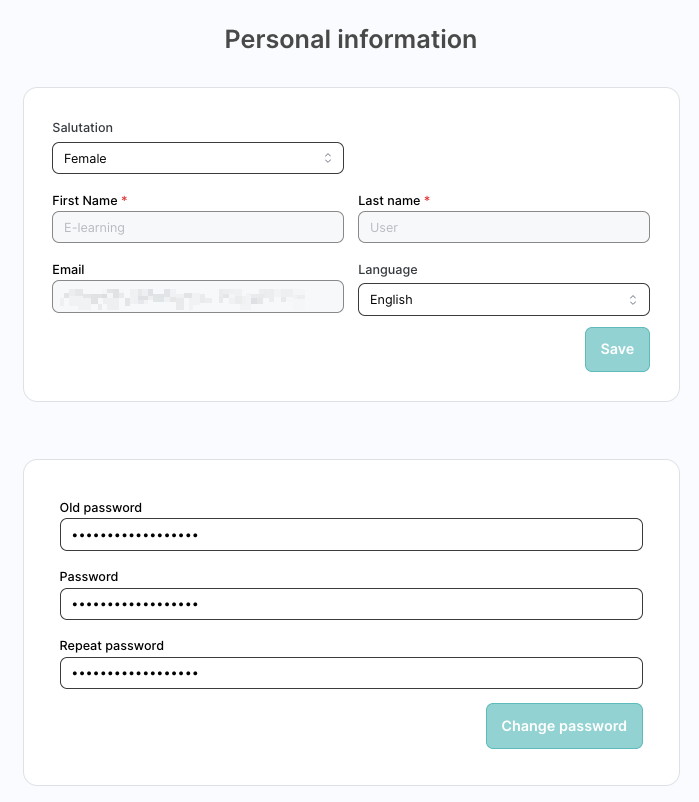Expand the Language dropdown showing English

pyautogui.click(x=503, y=299)
